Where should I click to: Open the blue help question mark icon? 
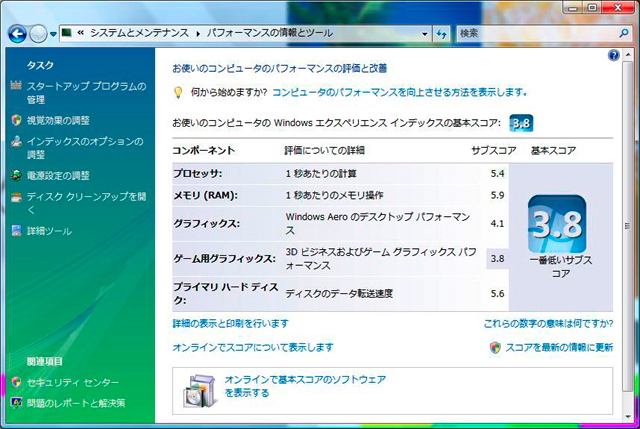(x=613, y=55)
